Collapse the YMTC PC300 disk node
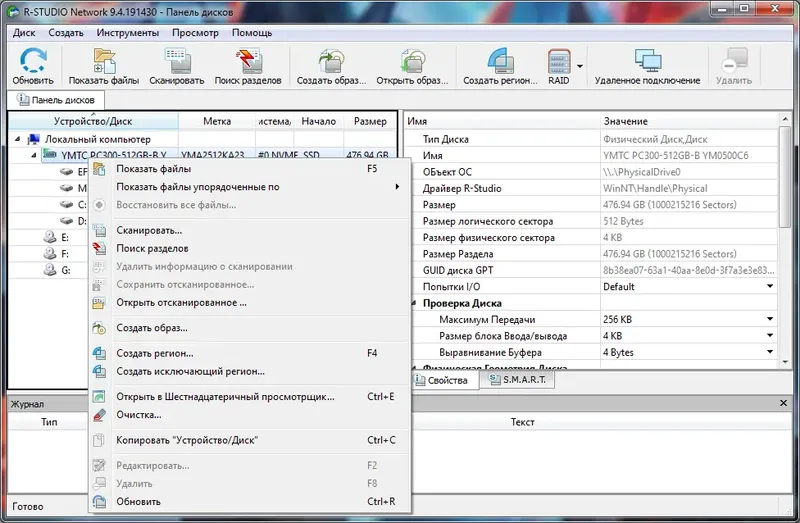The image size is (800, 523). coord(34,155)
